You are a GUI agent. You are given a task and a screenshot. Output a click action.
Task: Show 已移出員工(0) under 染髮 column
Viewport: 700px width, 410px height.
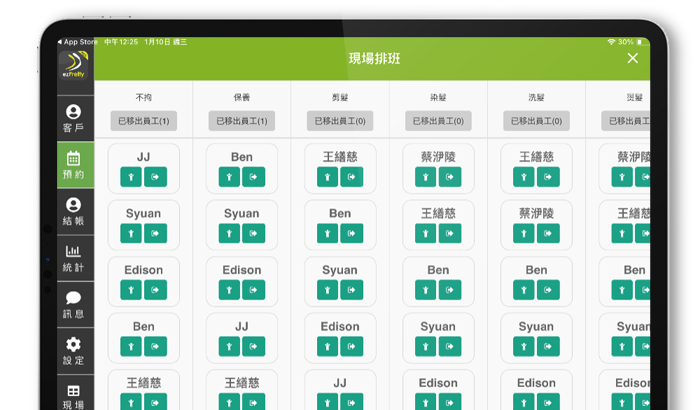(x=438, y=121)
